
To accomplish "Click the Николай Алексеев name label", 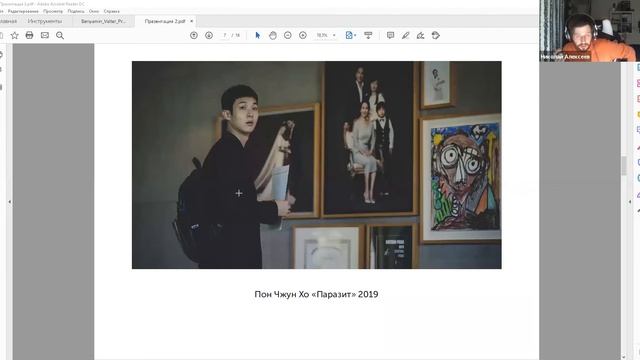I will point(565,57).
